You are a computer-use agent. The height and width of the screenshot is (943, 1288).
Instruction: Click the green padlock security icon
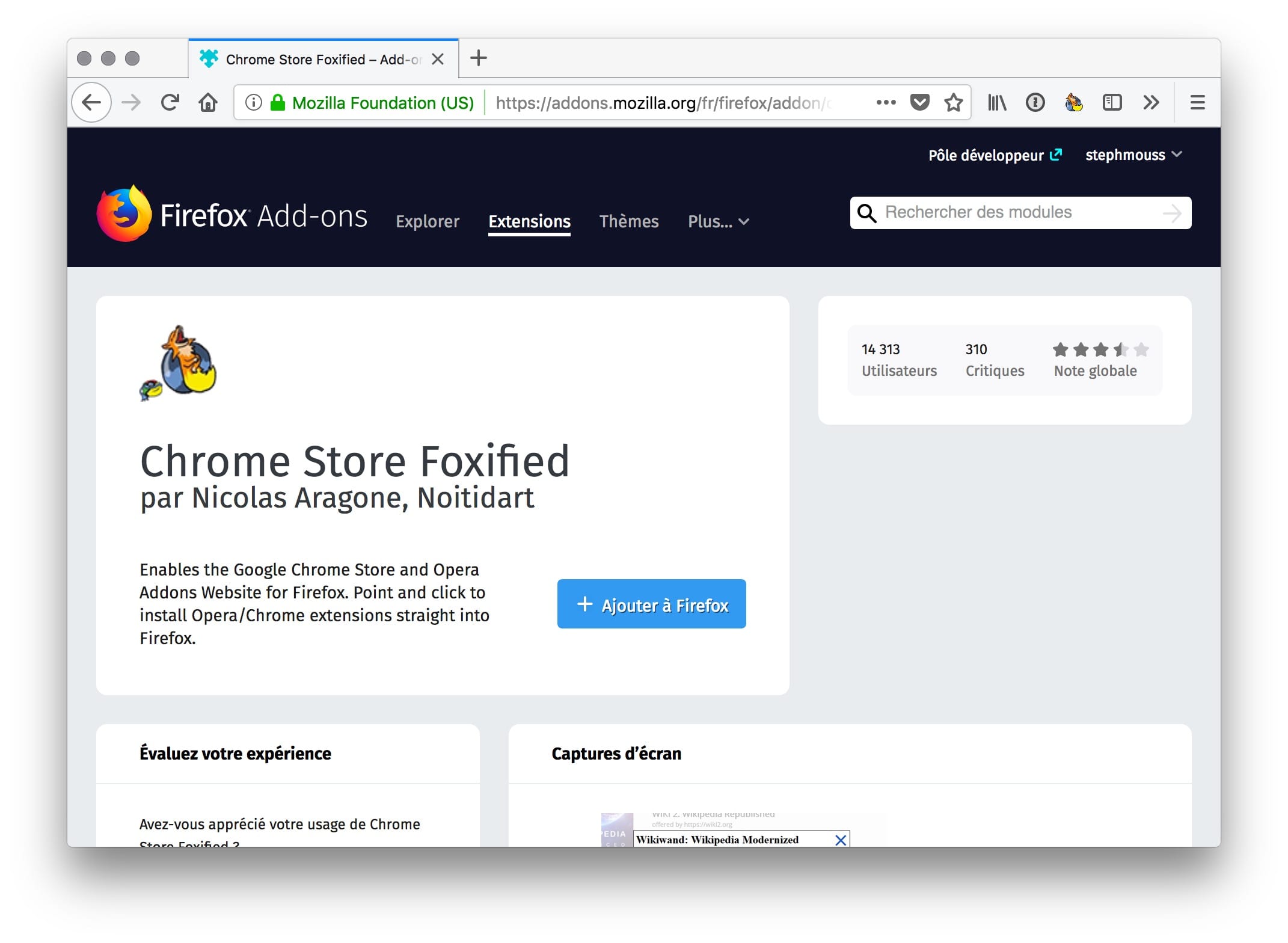[278, 103]
